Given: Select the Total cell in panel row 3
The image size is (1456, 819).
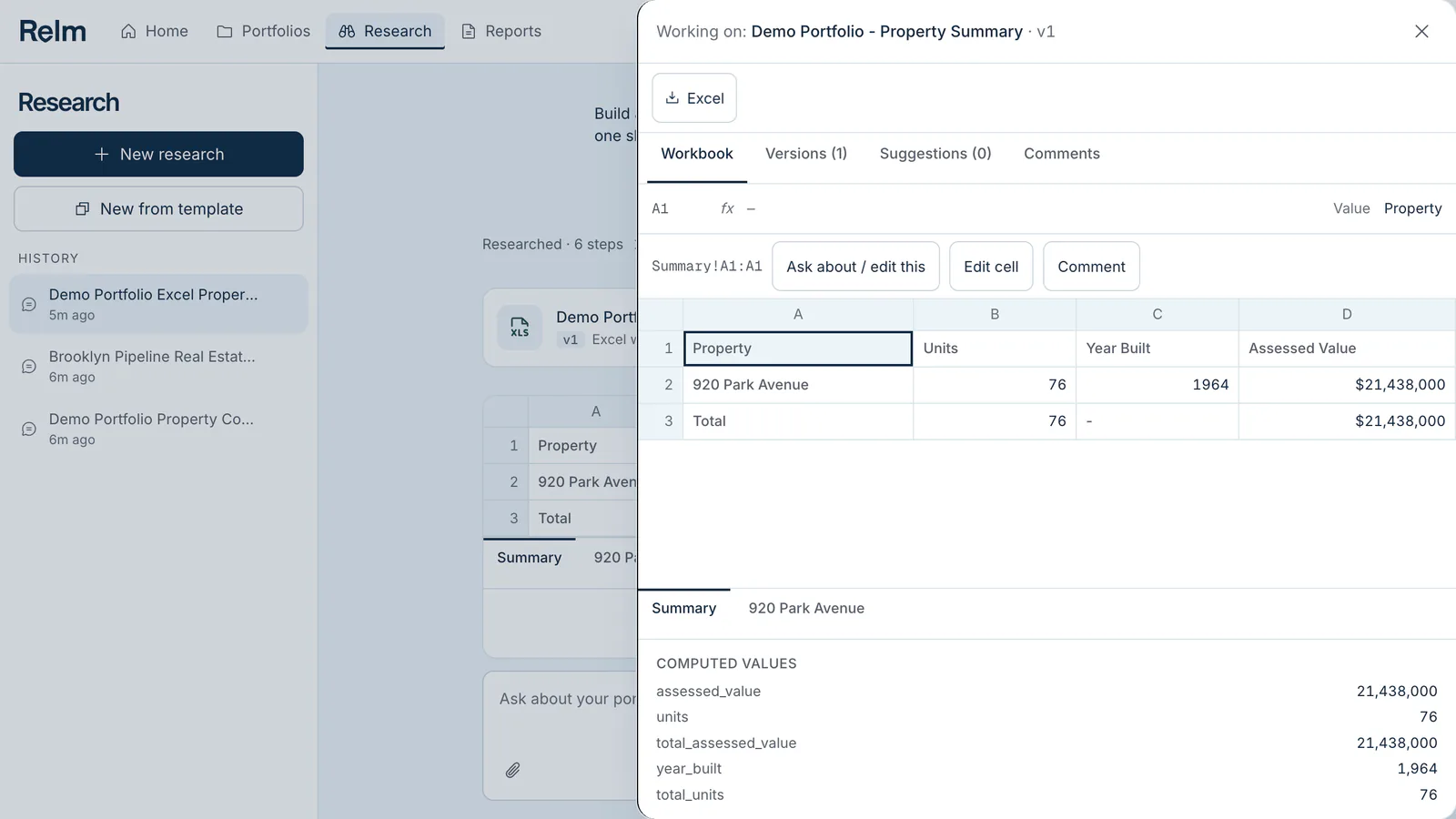Looking at the screenshot, I should pos(798,421).
